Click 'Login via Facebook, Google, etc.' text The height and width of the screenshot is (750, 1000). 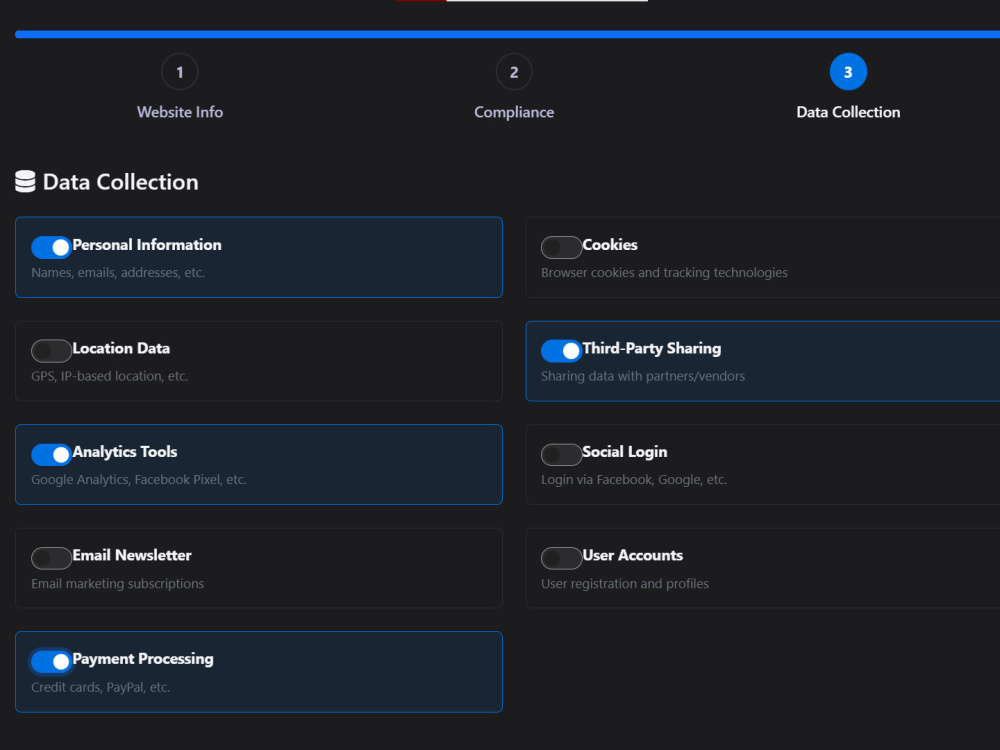tap(634, 480)
